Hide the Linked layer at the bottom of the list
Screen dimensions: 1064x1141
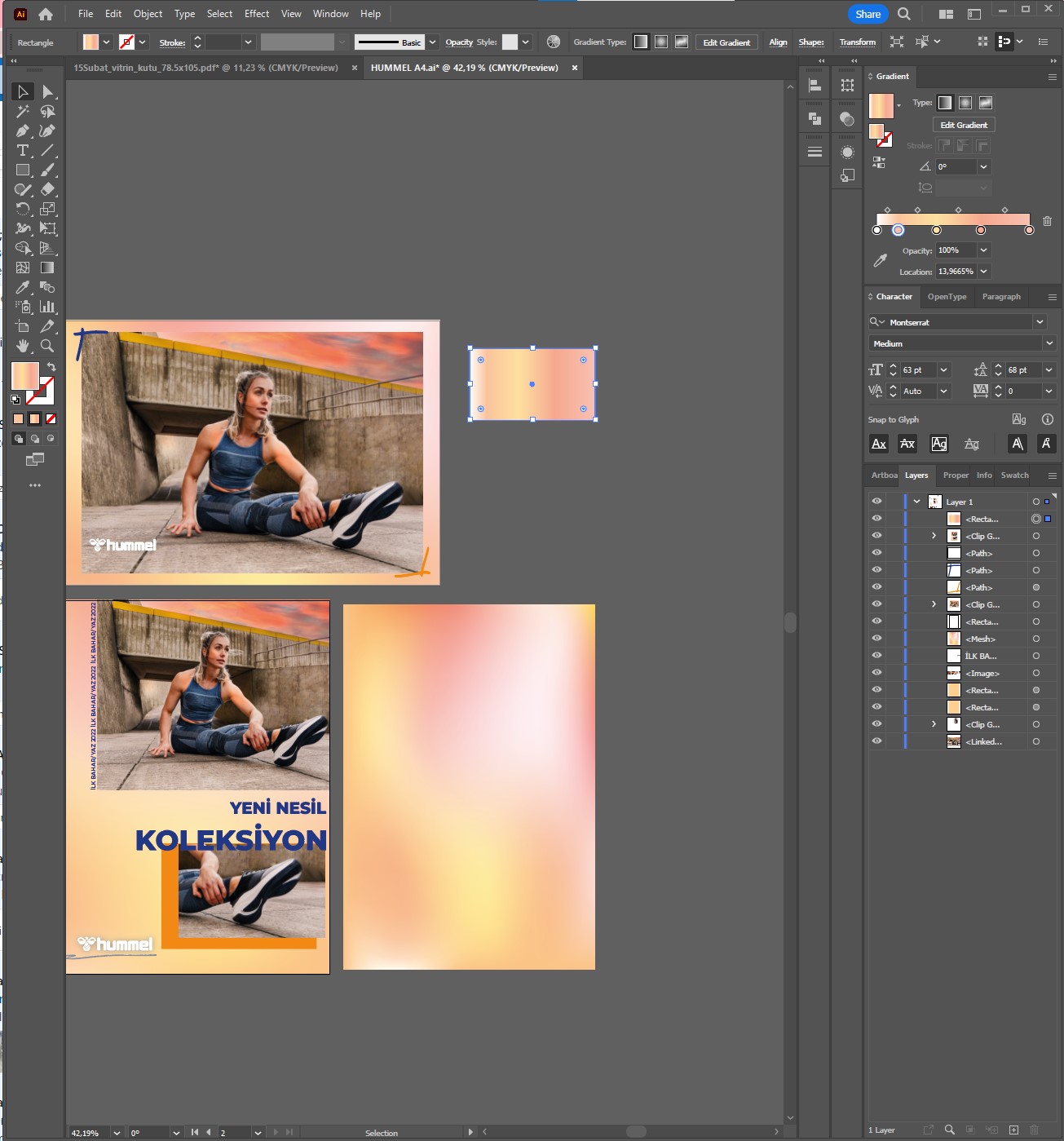point(876,741)
